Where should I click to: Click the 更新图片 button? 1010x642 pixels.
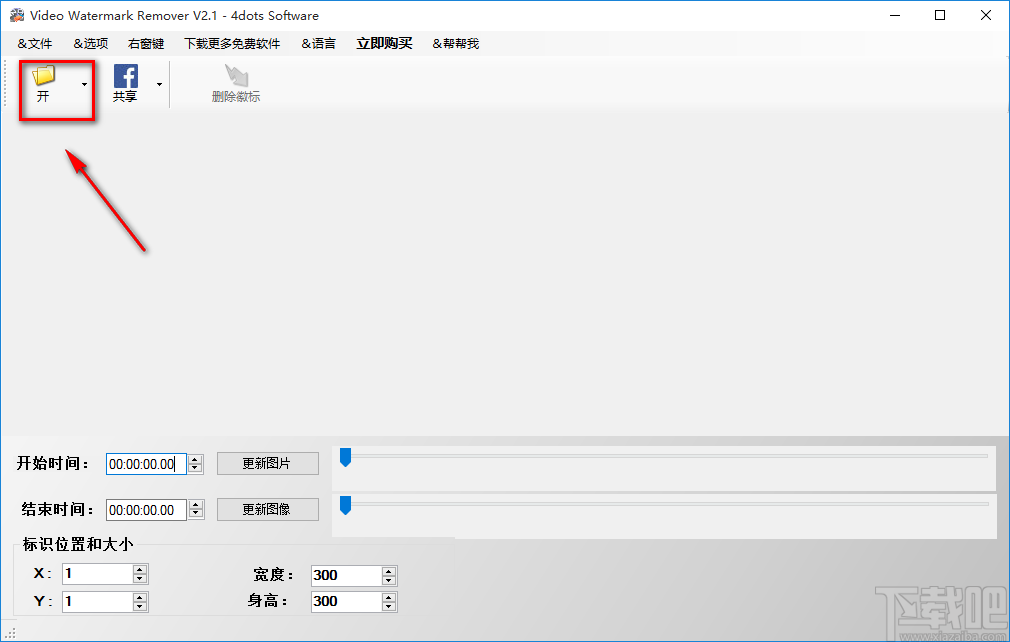pos(267,463)
